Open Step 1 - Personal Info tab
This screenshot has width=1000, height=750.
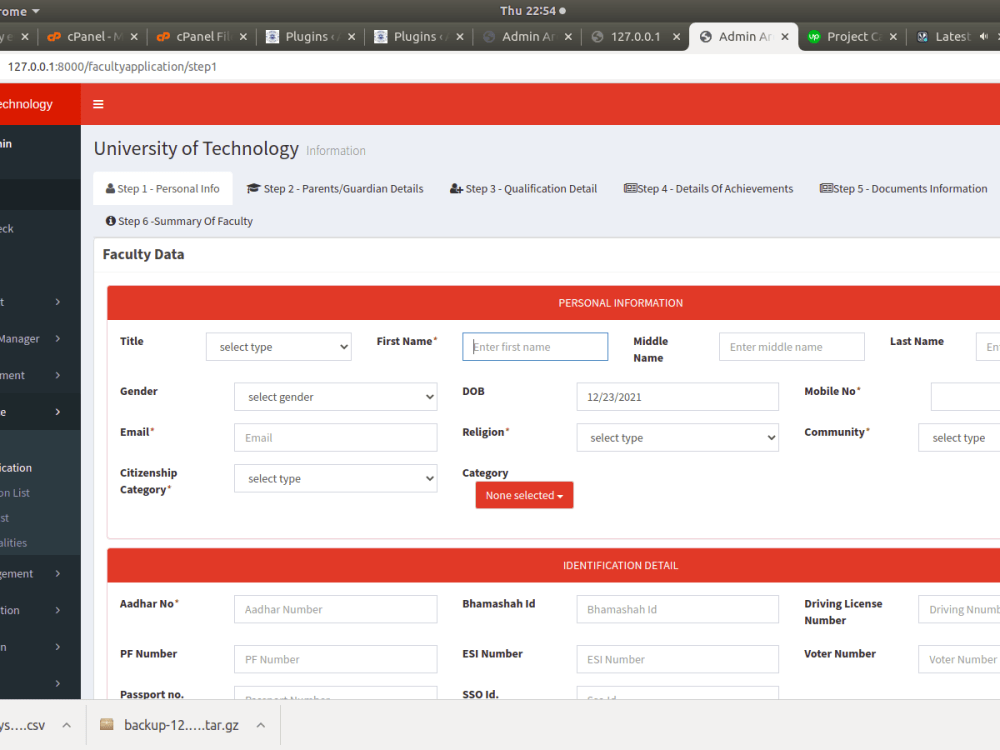pos(163,189)
